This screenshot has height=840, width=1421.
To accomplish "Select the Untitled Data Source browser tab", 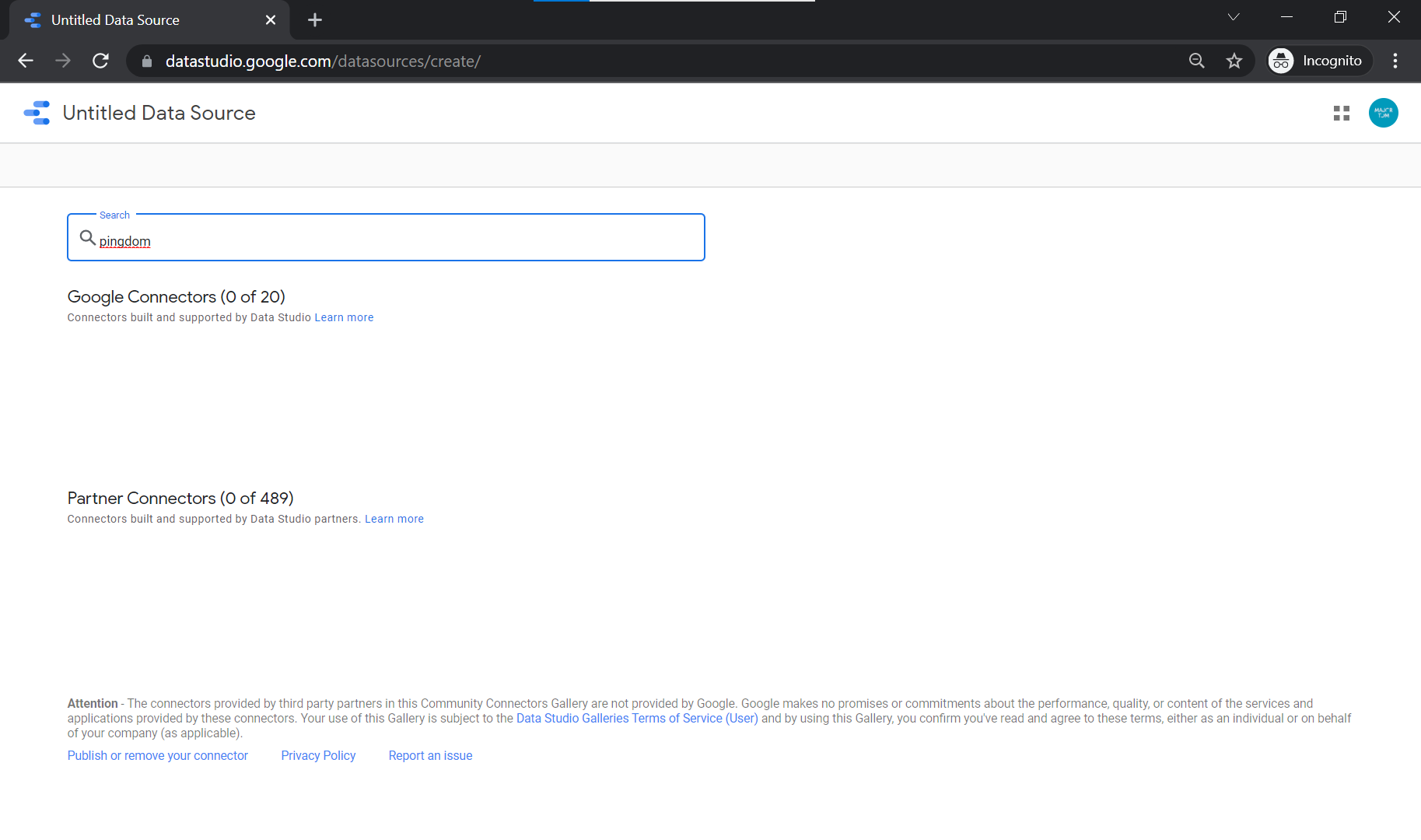I will point(132,20).
